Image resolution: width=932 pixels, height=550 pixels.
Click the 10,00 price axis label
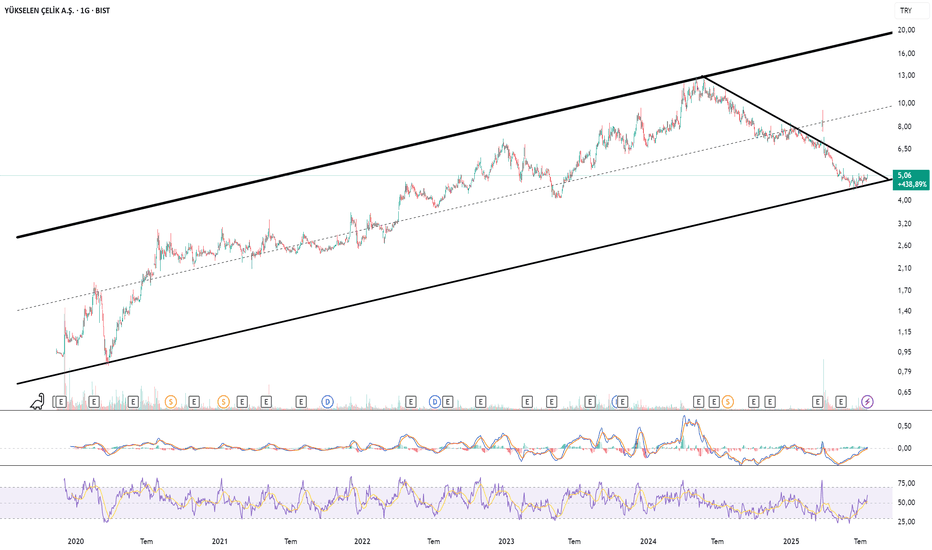click(x=906, y=103)
